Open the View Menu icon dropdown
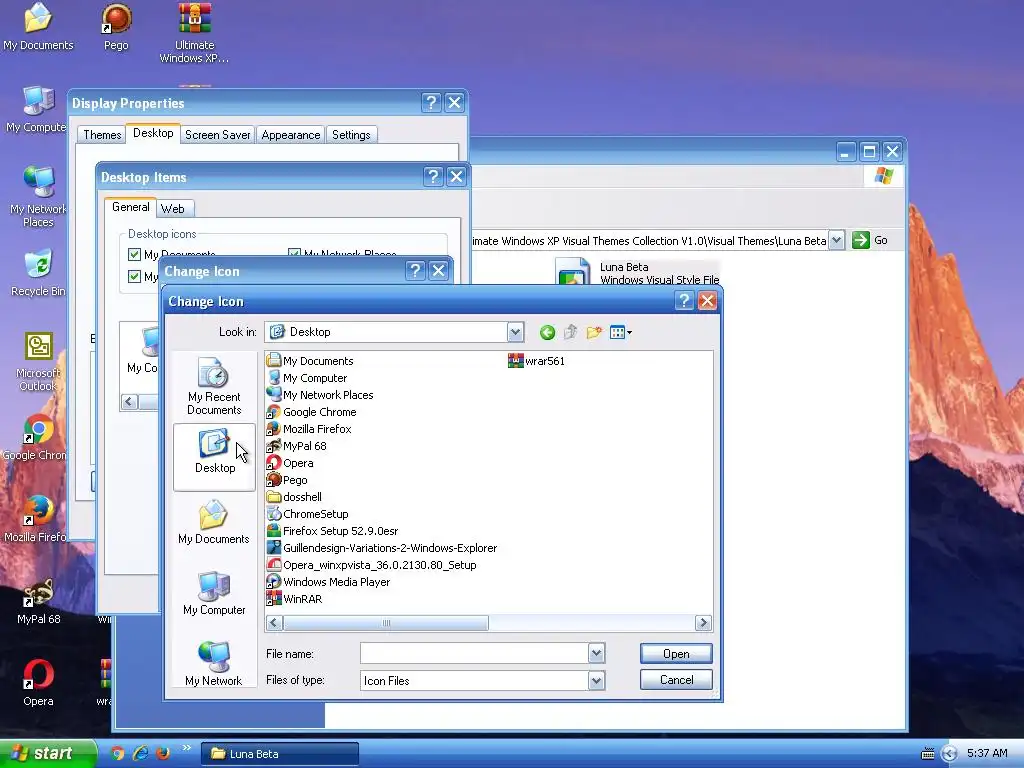 click(620, 332)
